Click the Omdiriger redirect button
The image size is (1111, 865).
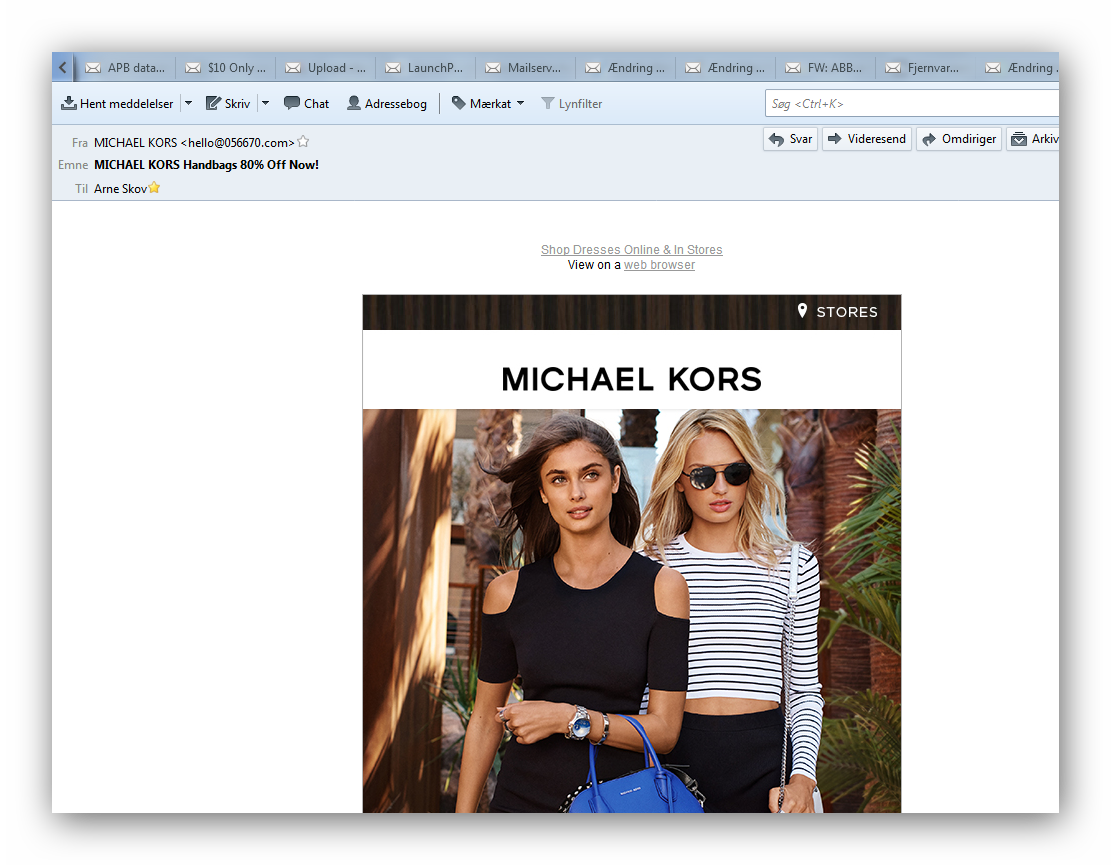[959, 139]
